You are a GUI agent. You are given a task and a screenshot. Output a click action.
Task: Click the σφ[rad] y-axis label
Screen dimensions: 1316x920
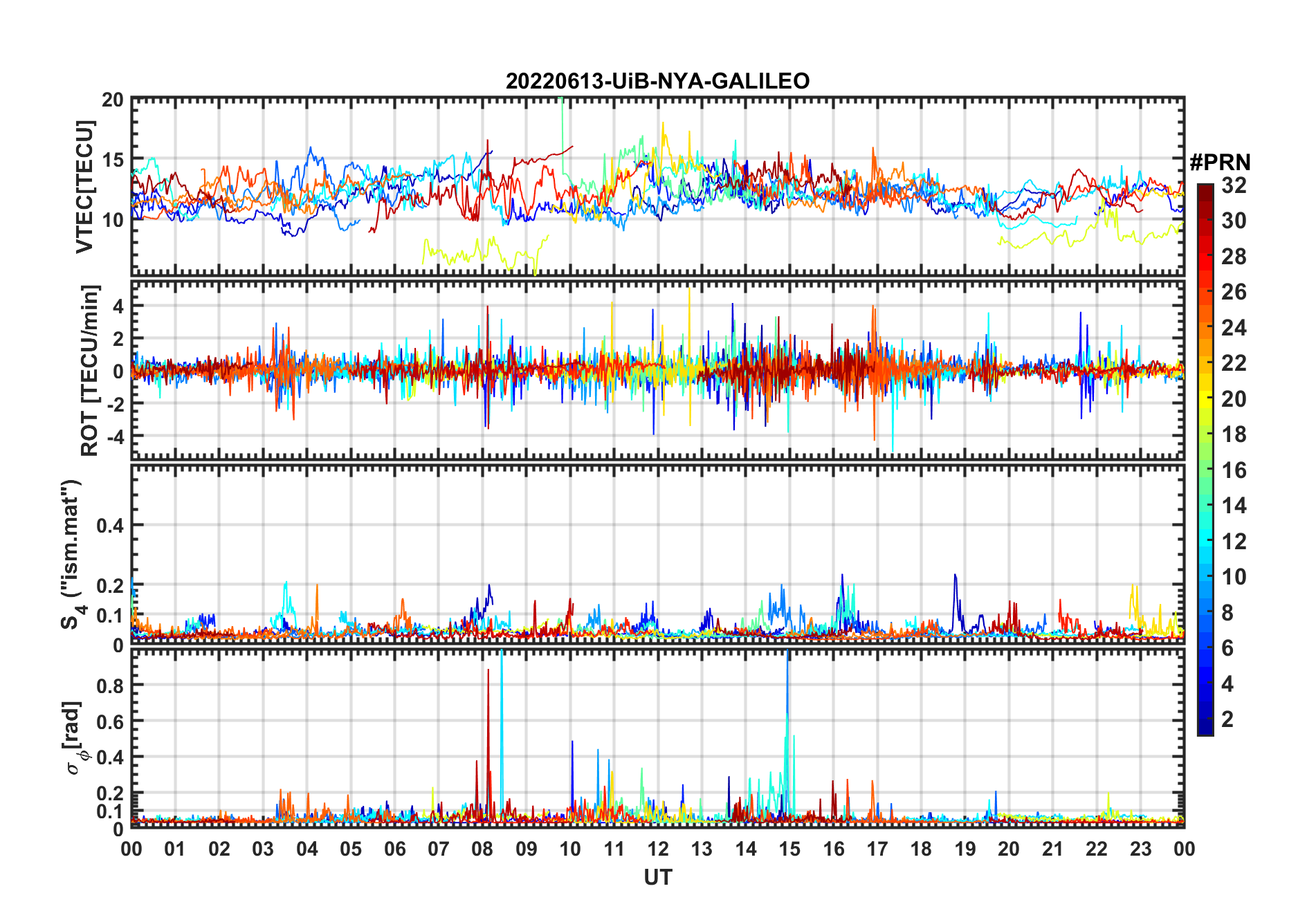coord(74,737)
